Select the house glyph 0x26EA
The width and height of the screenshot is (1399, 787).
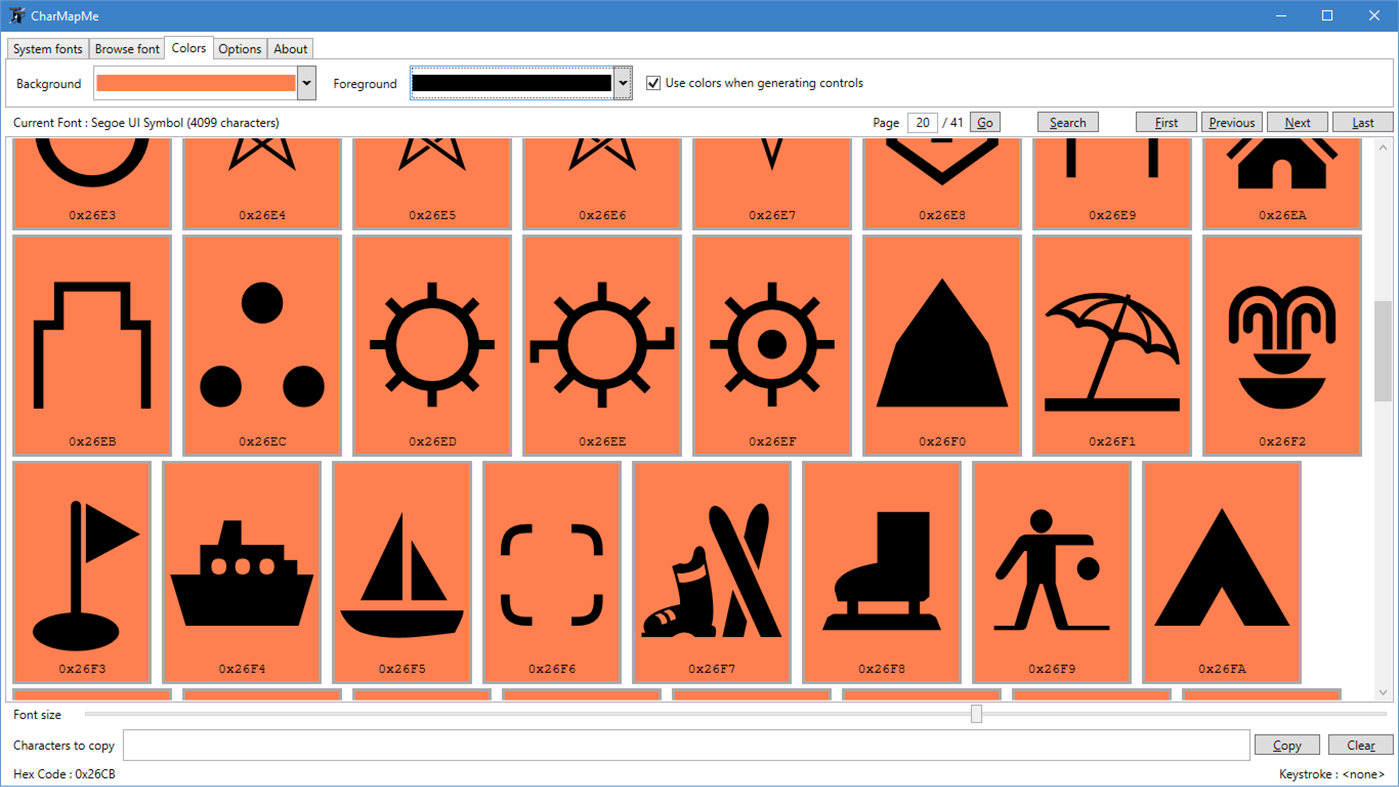click(x=1282, y=183)
